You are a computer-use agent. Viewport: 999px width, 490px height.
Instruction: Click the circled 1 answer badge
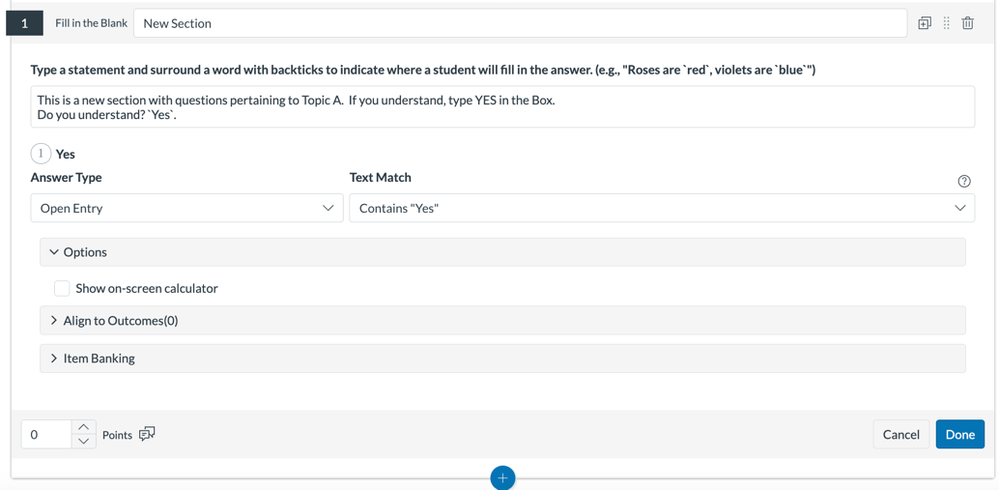[41, 154]
